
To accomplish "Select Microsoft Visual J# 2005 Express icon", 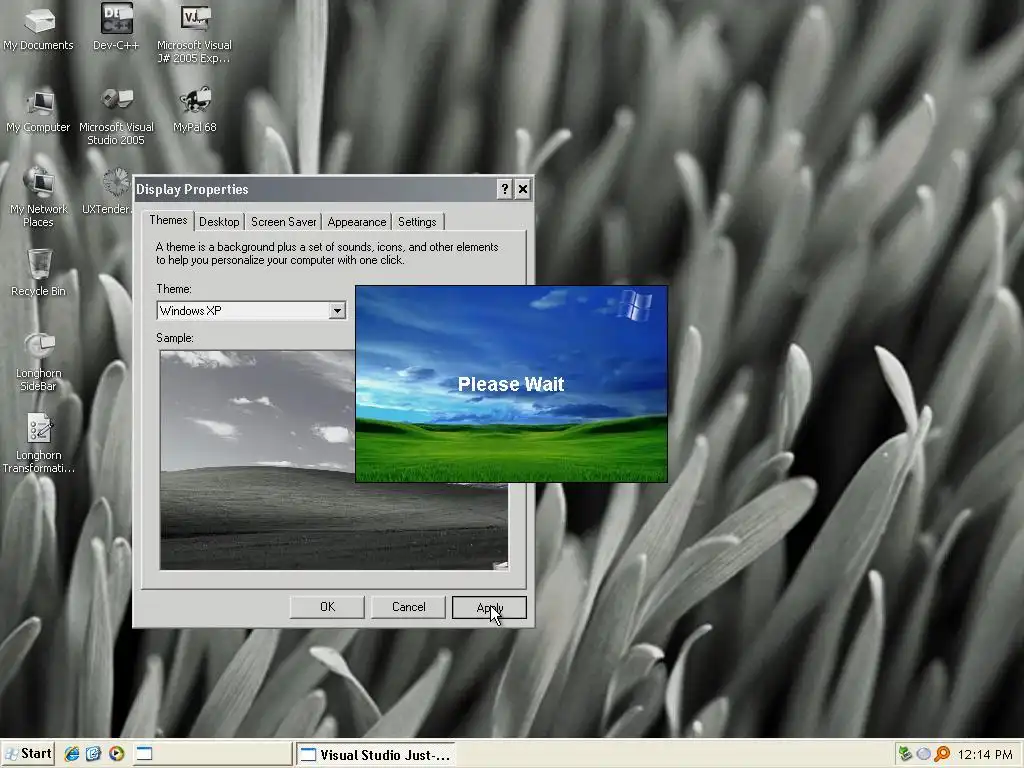I will (x=194, y=34).
